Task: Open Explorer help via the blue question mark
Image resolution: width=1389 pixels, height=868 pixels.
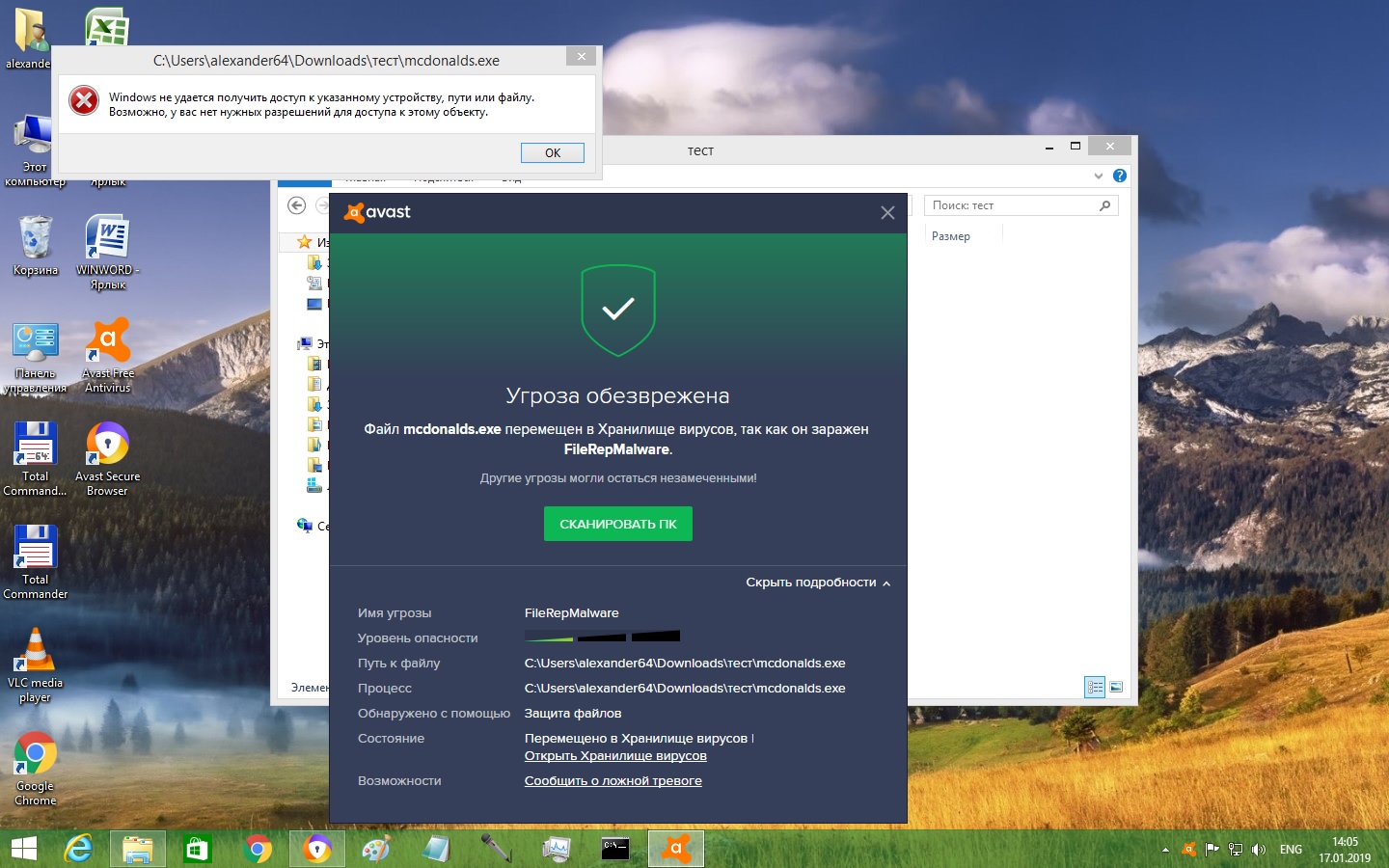Action: coord(1119,176)
